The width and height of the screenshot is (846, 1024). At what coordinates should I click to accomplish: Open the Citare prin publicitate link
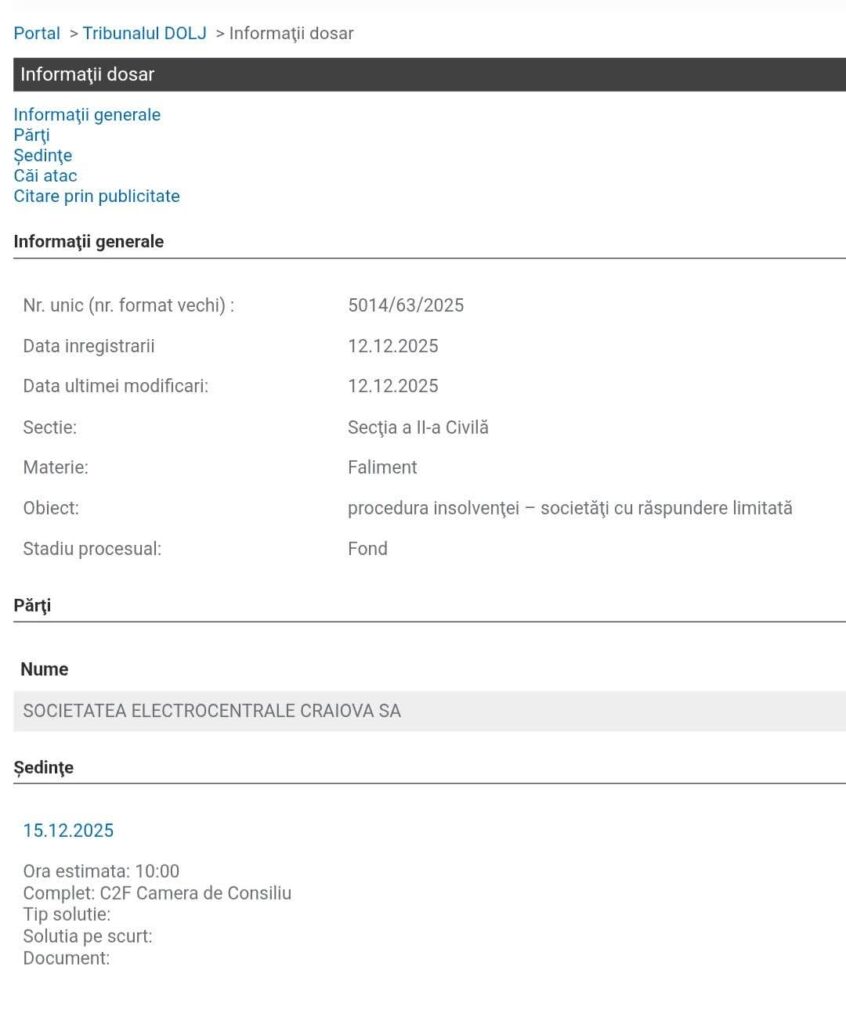tap(96, 196)
